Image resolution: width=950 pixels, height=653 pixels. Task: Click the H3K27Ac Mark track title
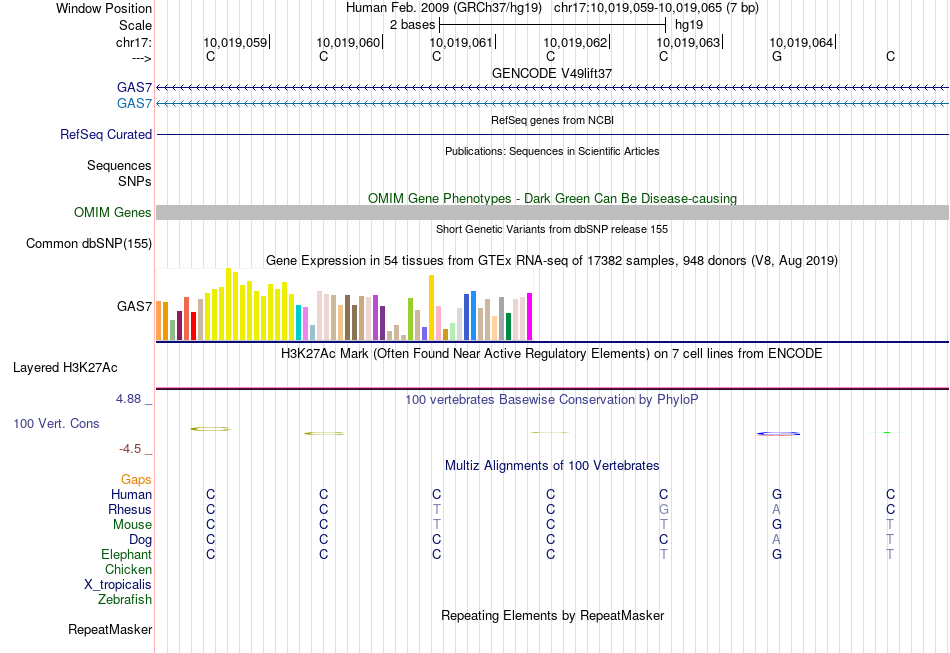pos(552,353)
